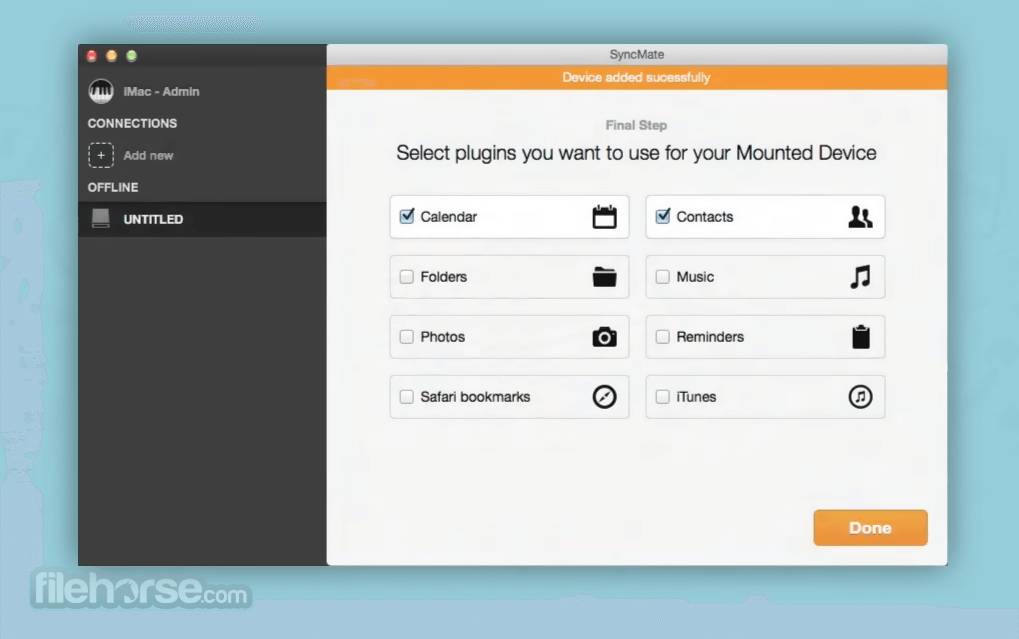Click the Reminders clipboard icon
The image size is (1019, 639).
pos(860,337)
